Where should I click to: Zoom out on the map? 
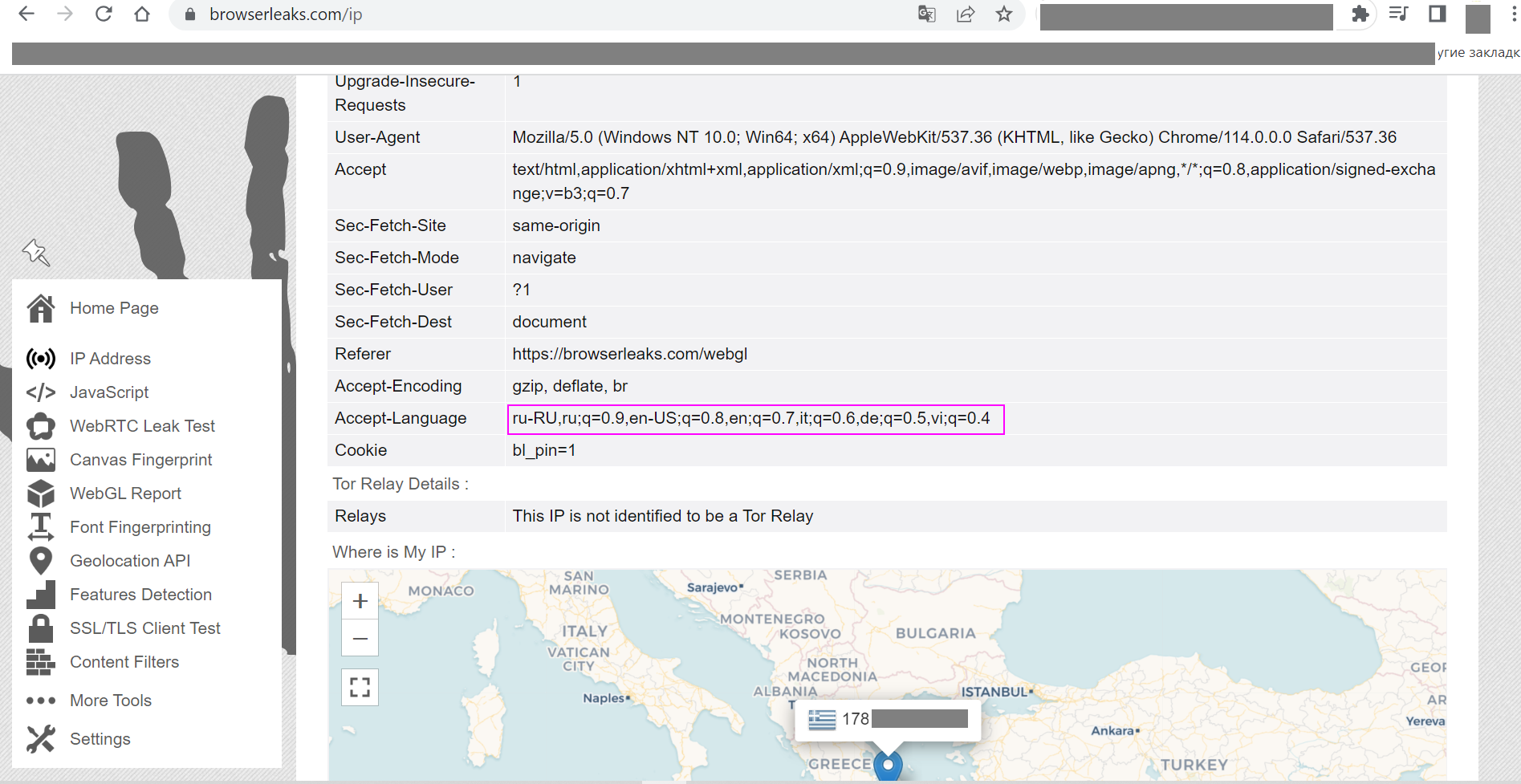[360, 639]
